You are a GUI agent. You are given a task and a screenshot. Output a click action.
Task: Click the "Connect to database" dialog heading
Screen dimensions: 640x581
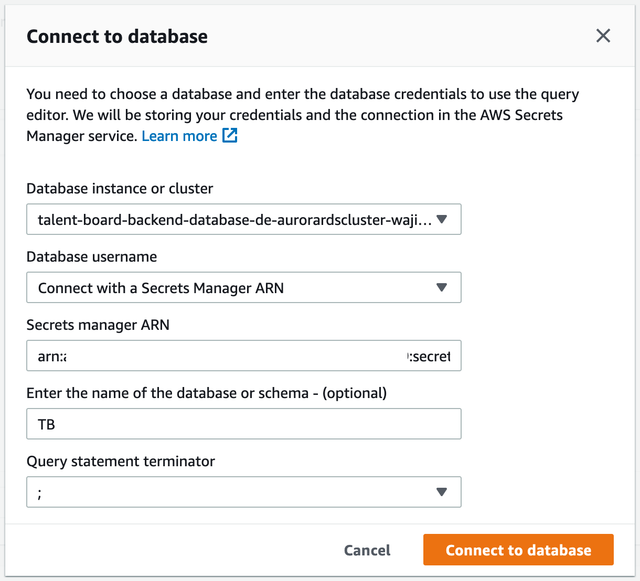117,37
